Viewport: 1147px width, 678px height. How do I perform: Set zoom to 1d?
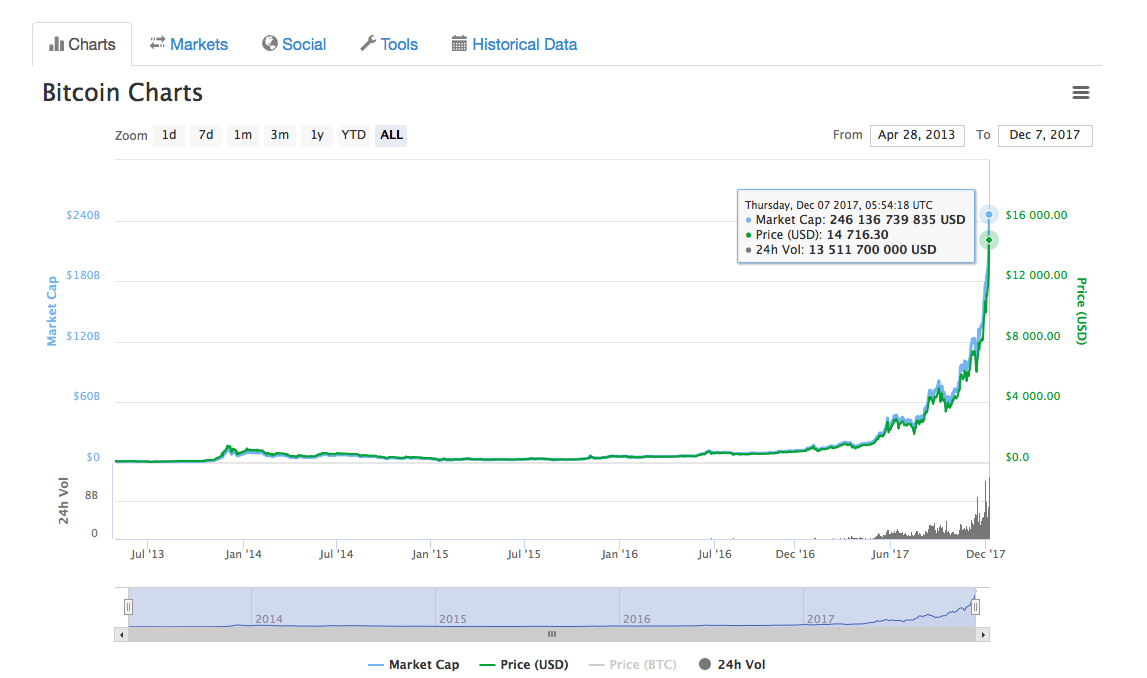click(169, 135)
